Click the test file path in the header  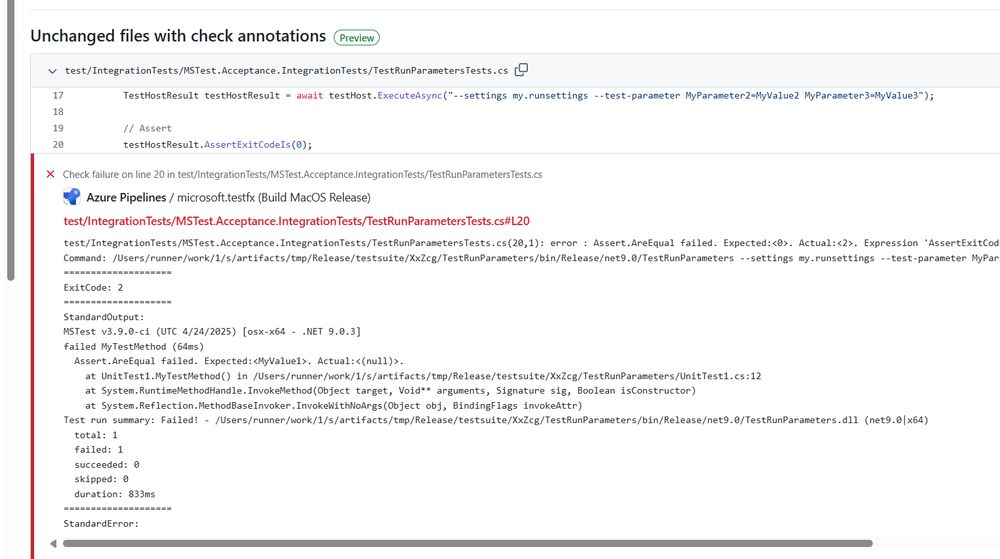pyautogui.click(x=286, y=71)
